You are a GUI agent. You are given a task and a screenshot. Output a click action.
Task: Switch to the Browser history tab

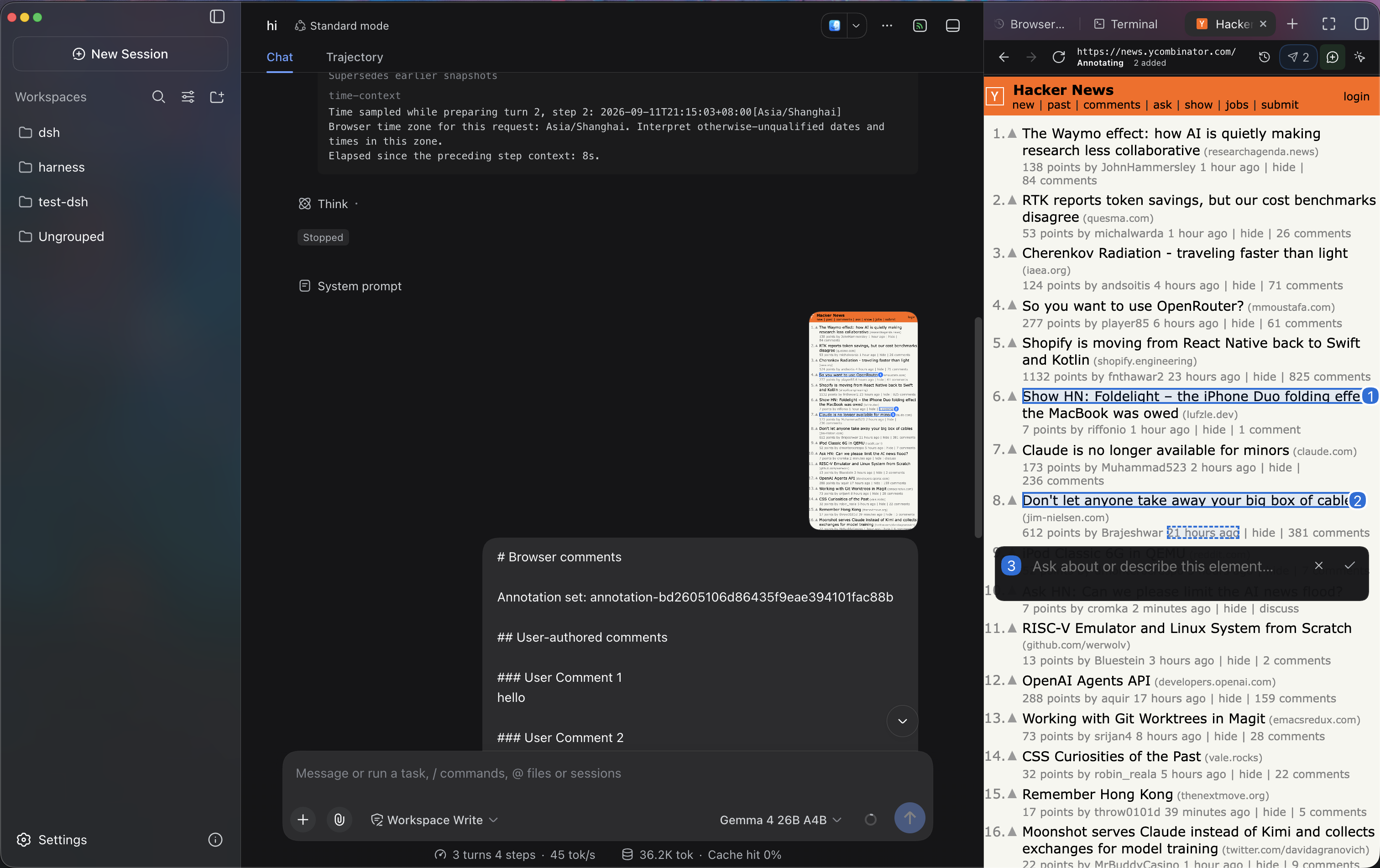click(x=1029, y=24)
